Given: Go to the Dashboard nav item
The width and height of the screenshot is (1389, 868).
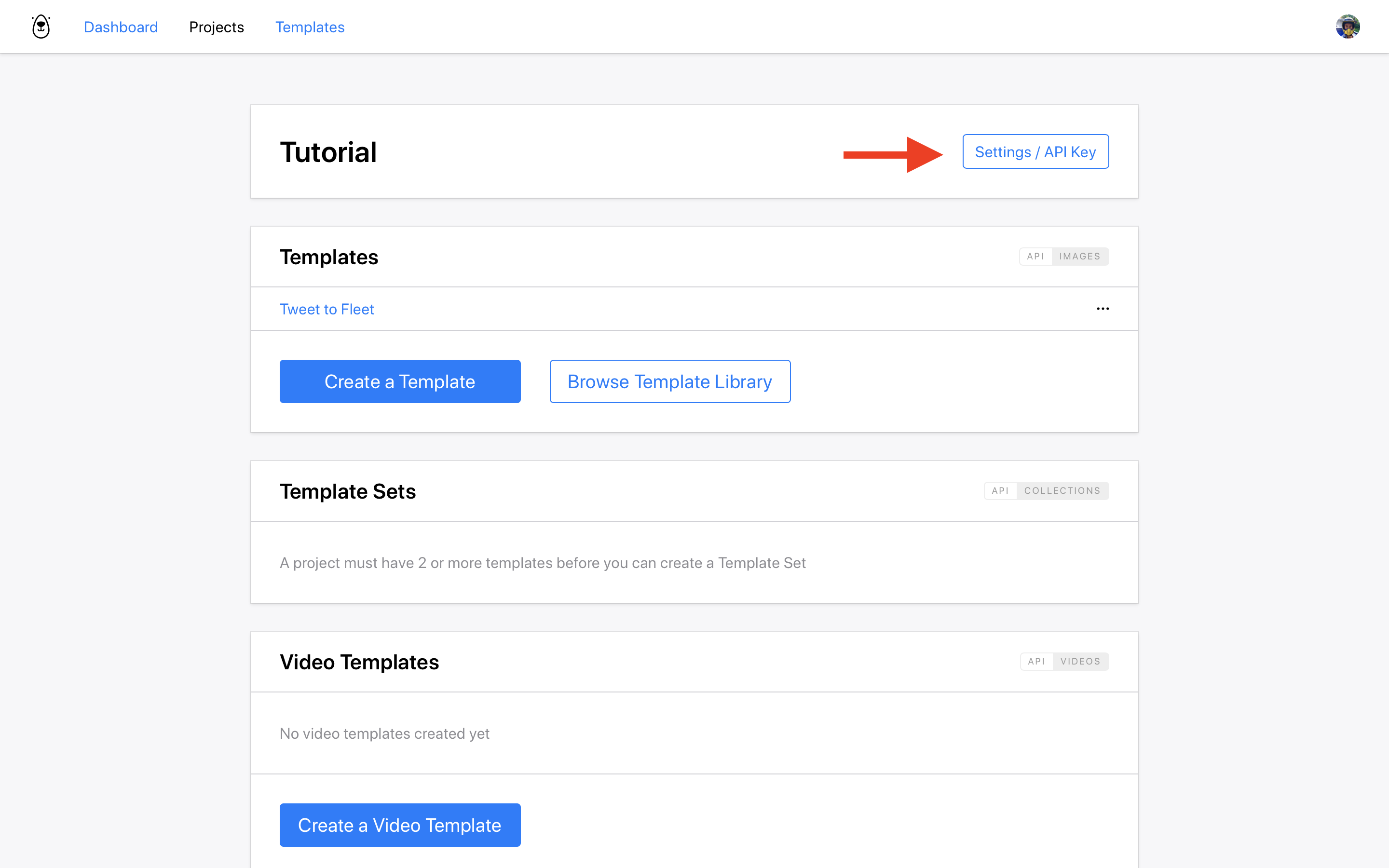Looking at the screenshot, I should click(x=121, y=27).
